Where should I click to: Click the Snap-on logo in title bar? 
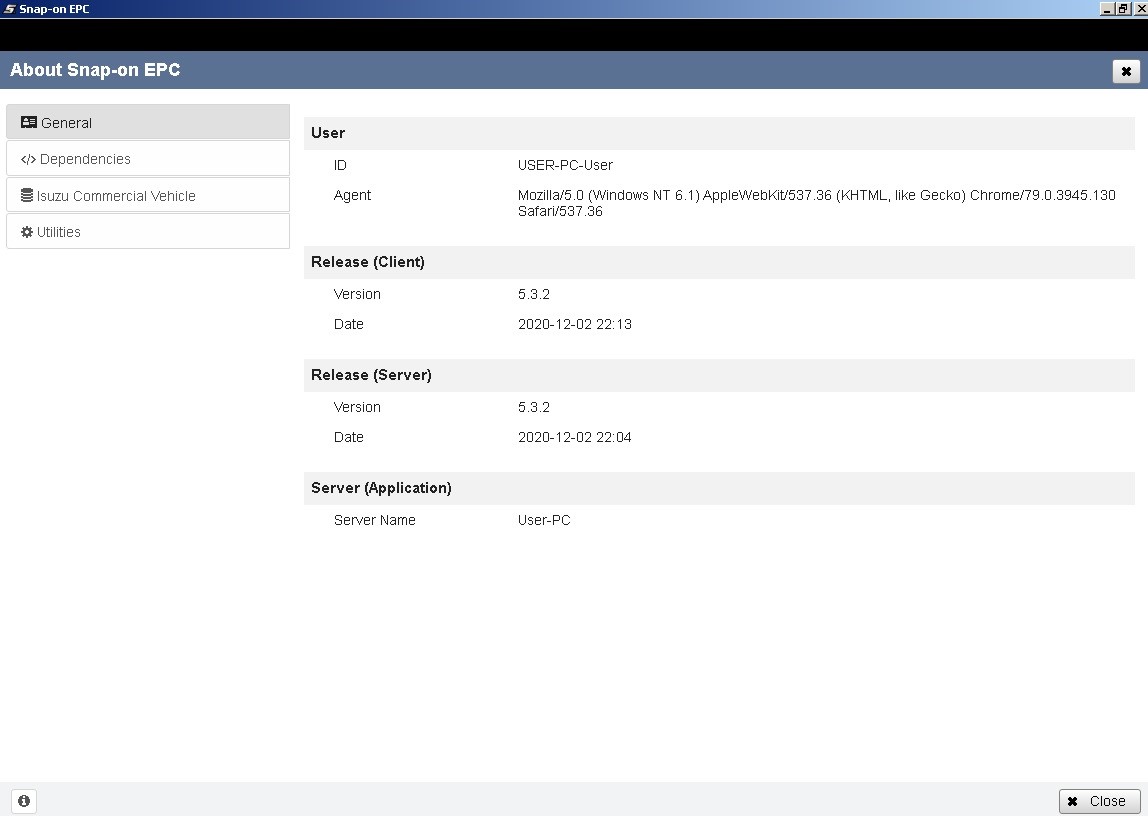click(x=10, y=9)
